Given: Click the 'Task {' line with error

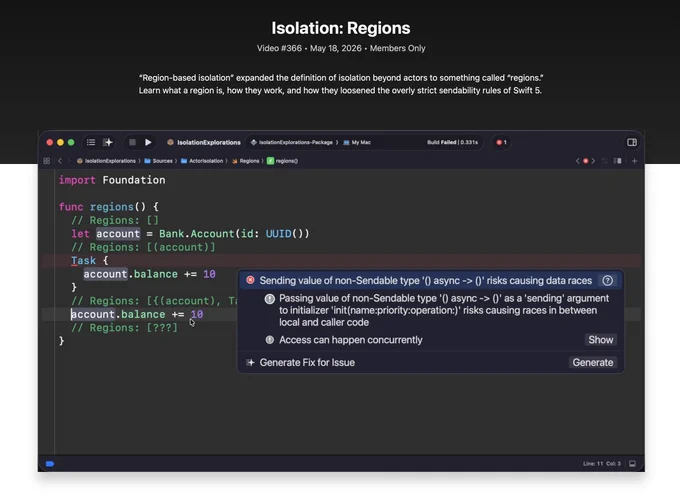Looking at the screenshot, I should click(89, 261).
